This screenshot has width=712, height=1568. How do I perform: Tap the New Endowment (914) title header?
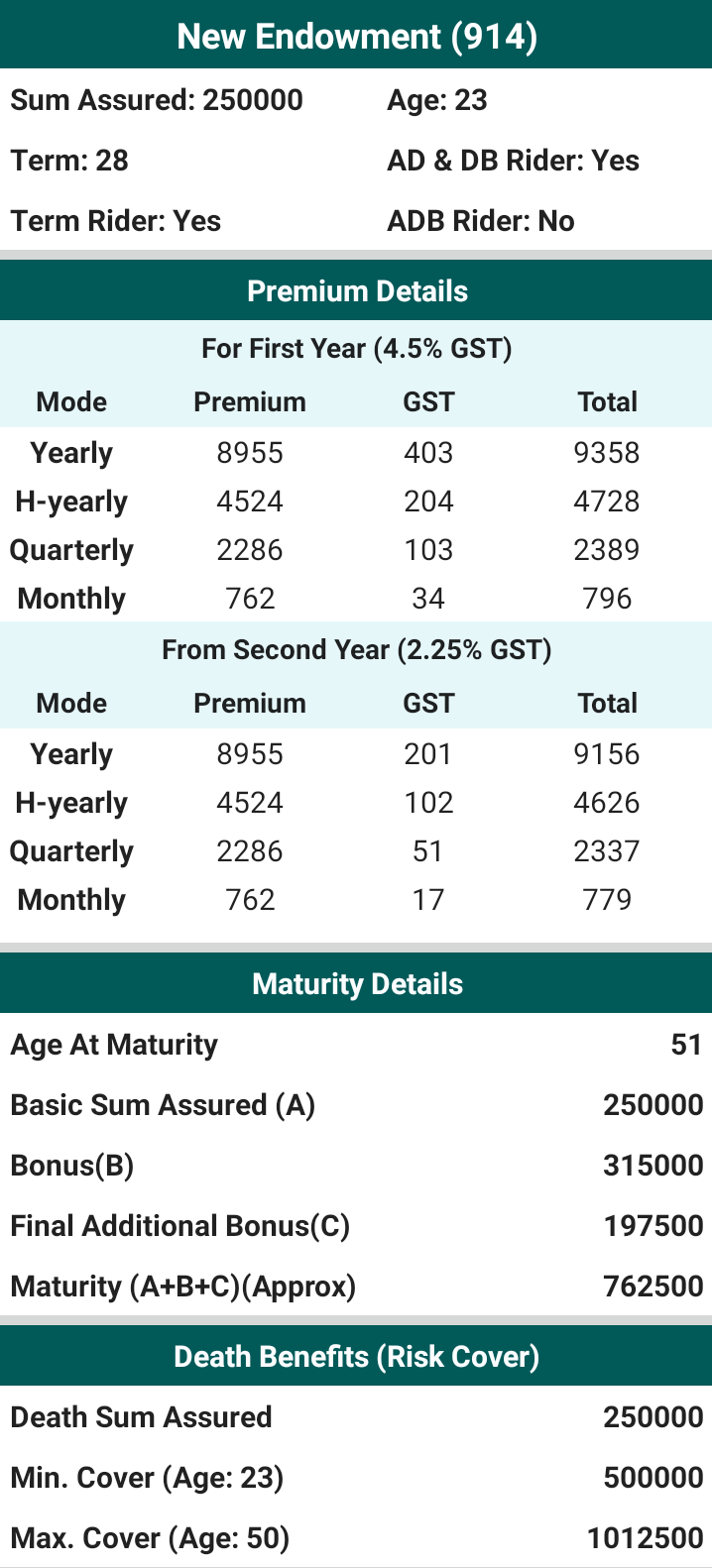(x=356, y=37)
